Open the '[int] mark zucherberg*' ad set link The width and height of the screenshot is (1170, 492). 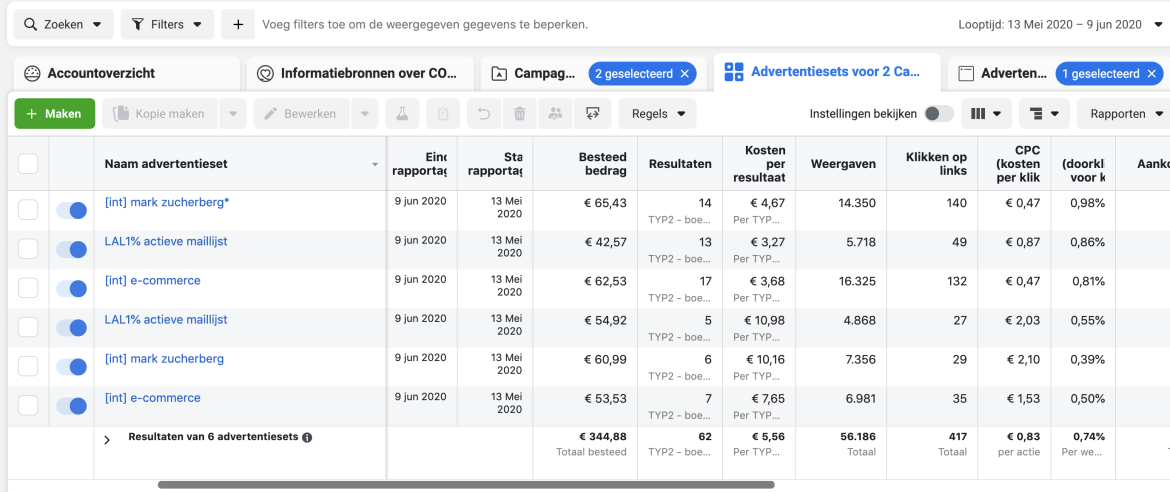(167, 202)
